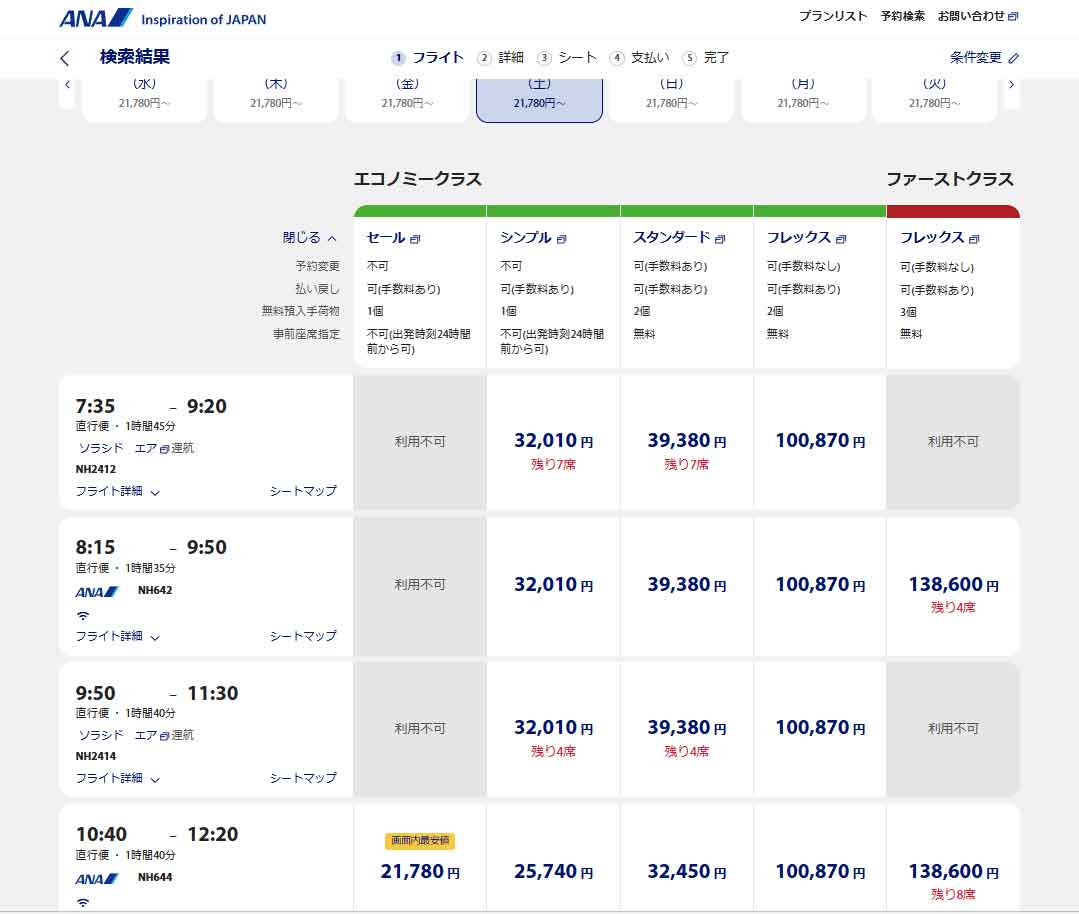Expand フライト詳細 for flight NH2414

point(118,778)
